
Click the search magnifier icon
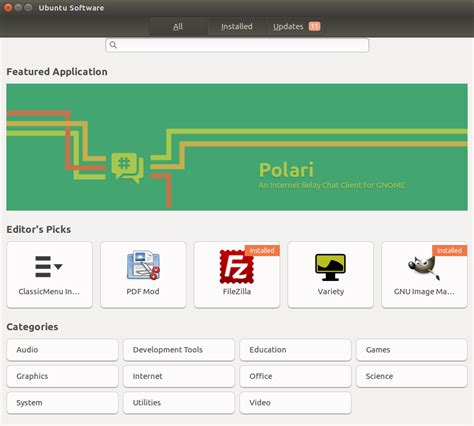113,45
